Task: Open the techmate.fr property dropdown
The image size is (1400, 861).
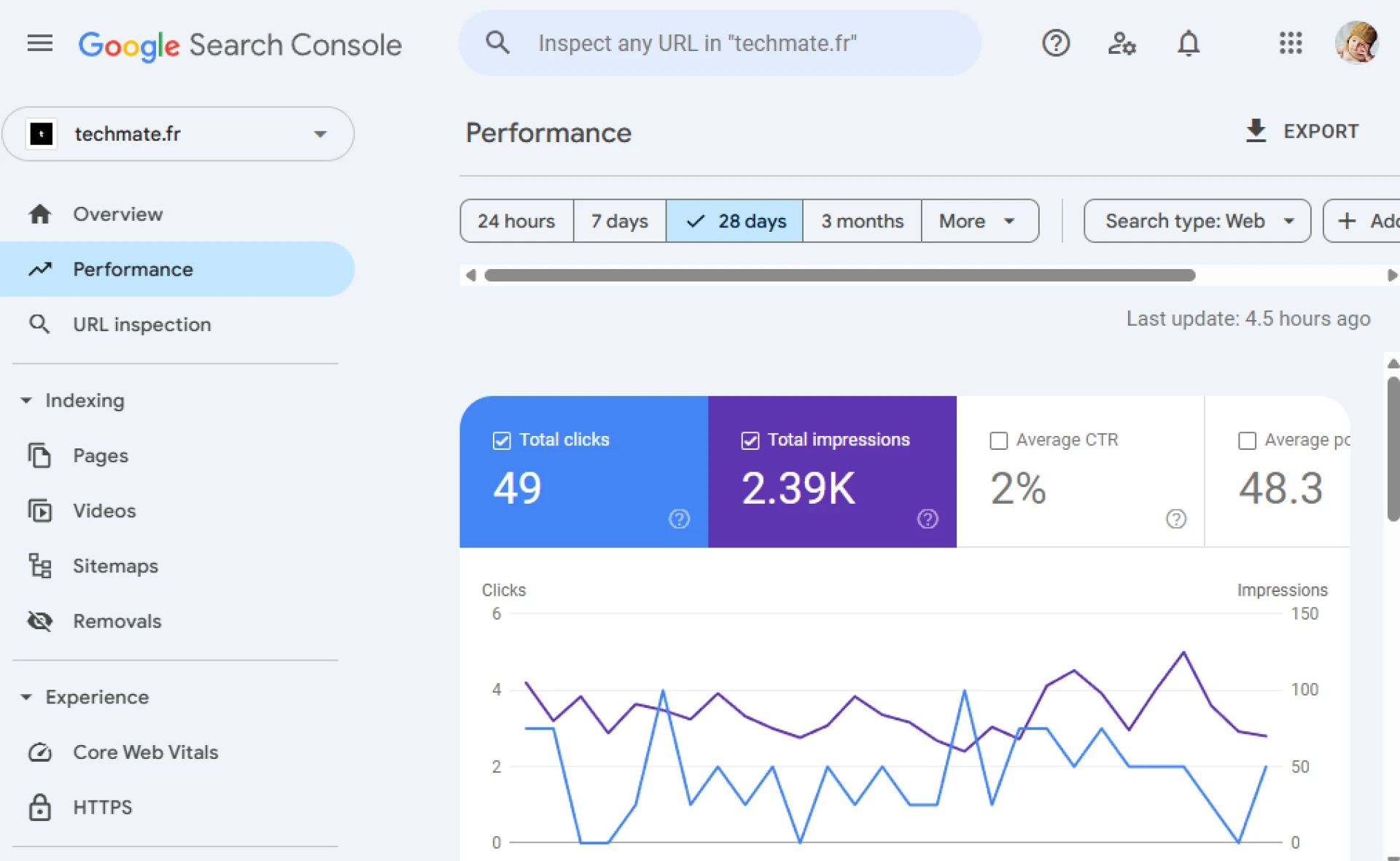Action: pyautogui.click(x=178, y=134)
